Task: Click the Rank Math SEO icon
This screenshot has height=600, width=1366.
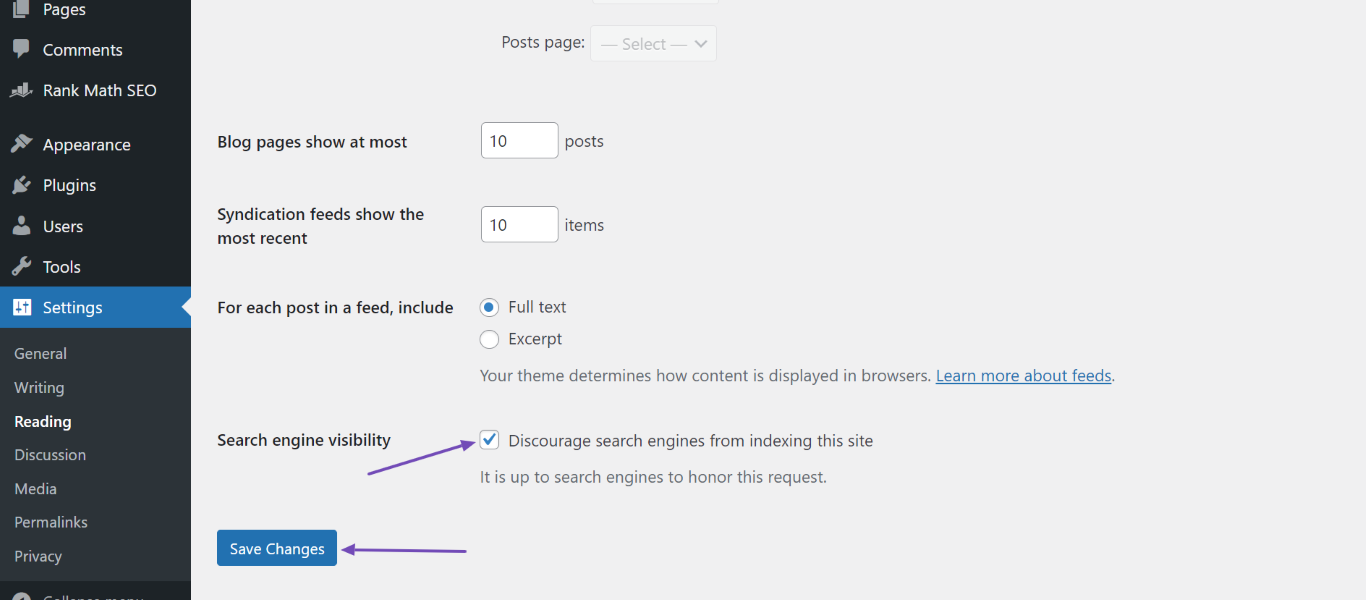Action: [x=21, y=90]
